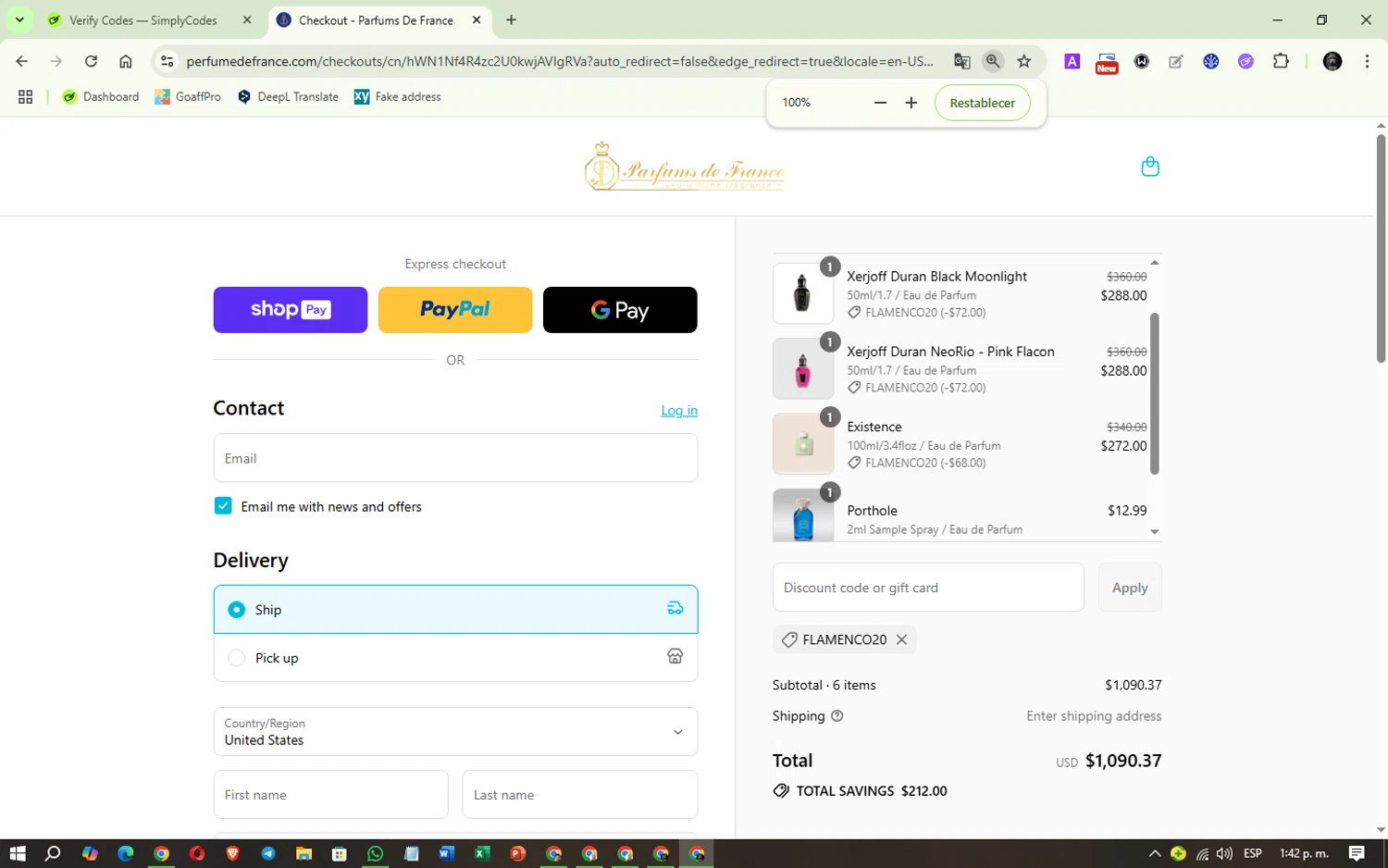
Task: Open the black W circle extension
Action: [1142, 61]
